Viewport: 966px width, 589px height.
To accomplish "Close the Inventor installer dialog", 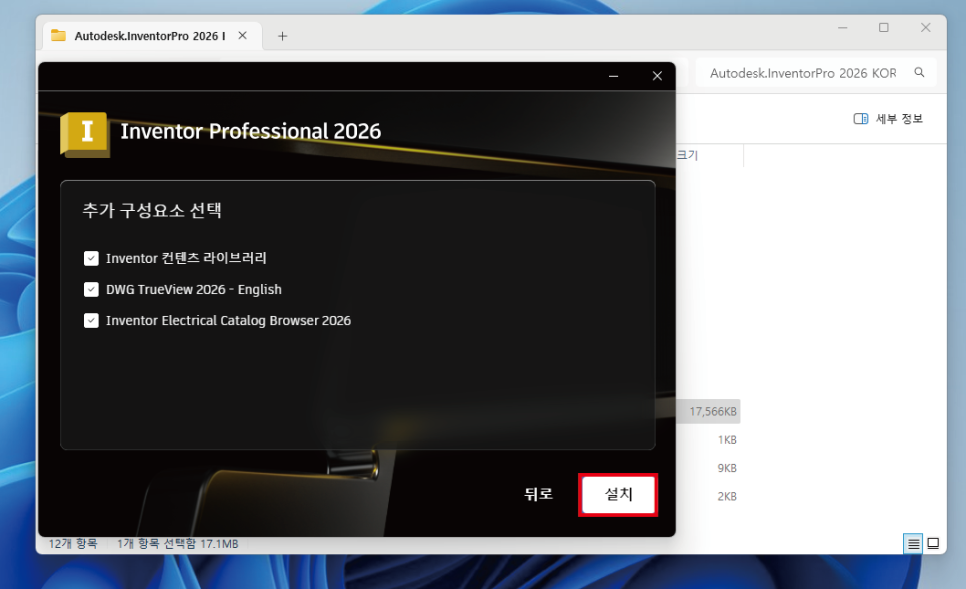I will [x=657, y=76].
